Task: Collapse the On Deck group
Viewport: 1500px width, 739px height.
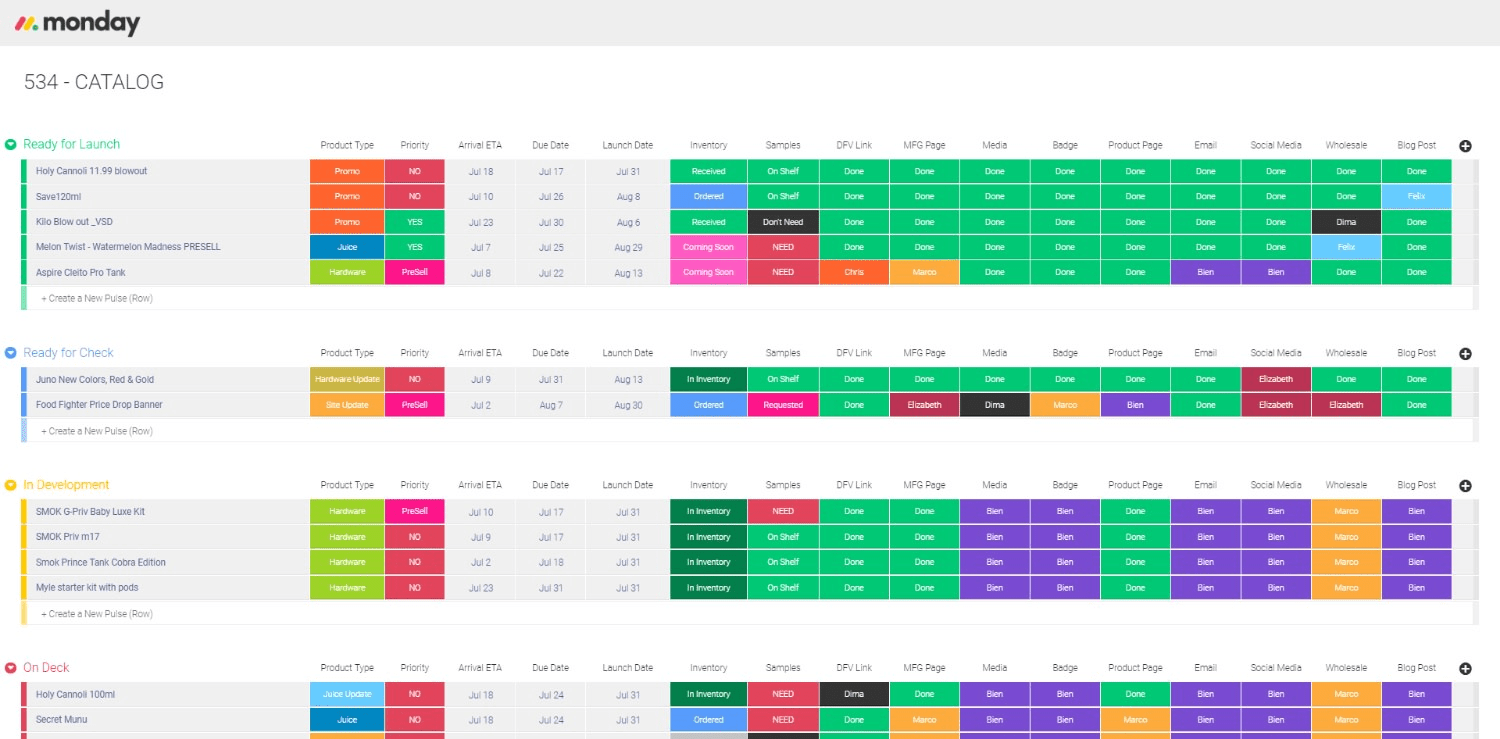Action: point(11,668)
